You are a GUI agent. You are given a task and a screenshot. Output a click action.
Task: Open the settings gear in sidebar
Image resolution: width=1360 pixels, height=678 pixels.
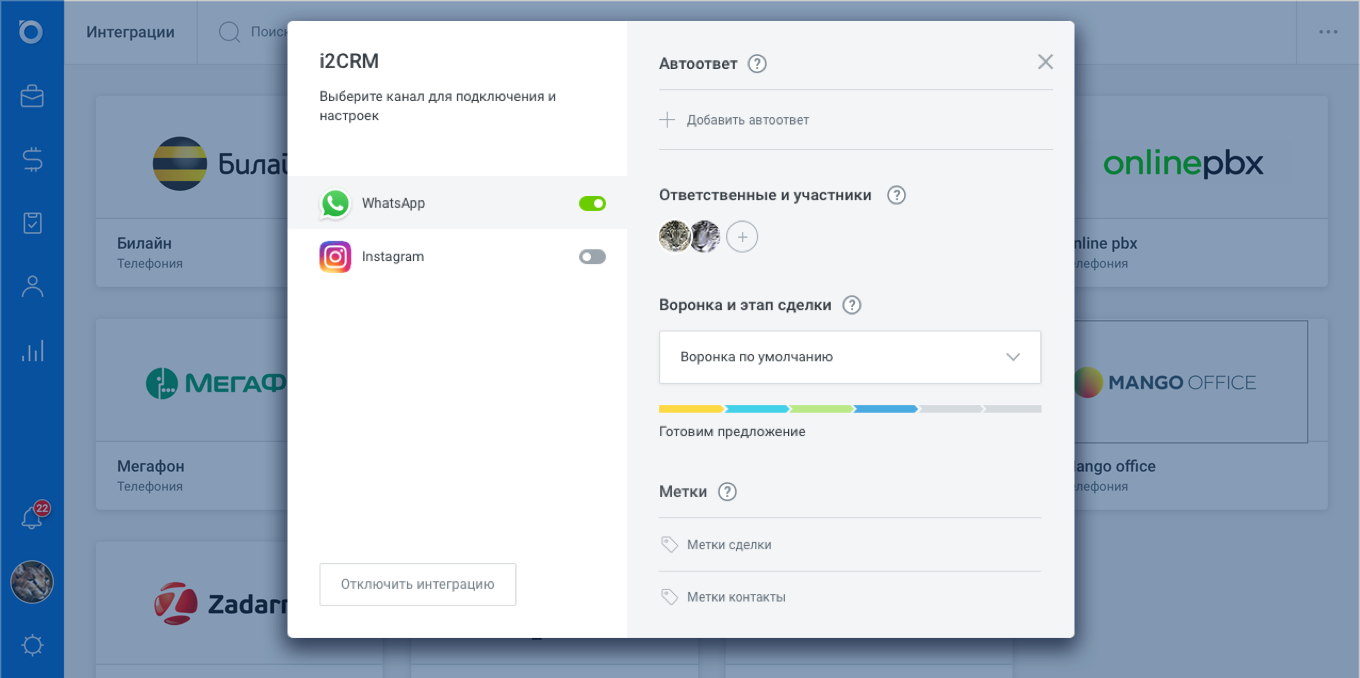tap(32, 646)
